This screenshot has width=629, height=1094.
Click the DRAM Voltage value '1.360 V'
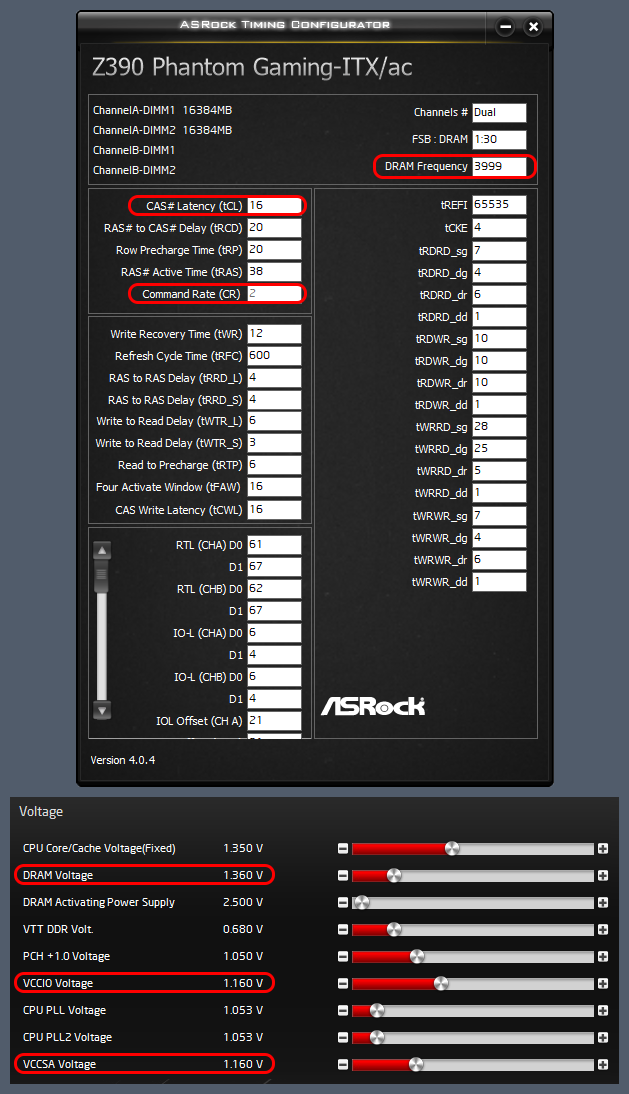tap(243, 875)
